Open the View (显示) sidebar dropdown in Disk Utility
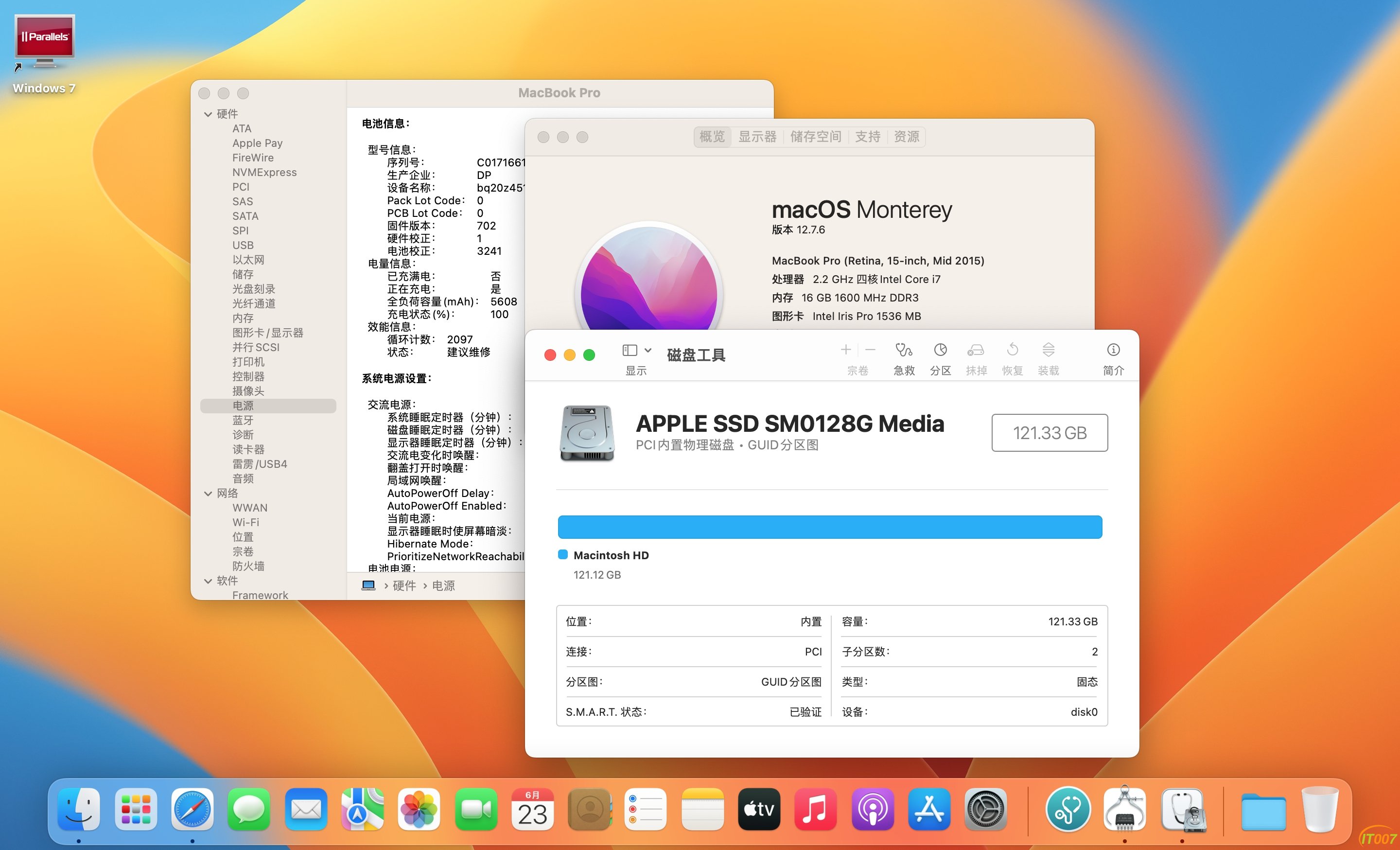The height and width of the screenshot is (850, 1400). [636, 350]
